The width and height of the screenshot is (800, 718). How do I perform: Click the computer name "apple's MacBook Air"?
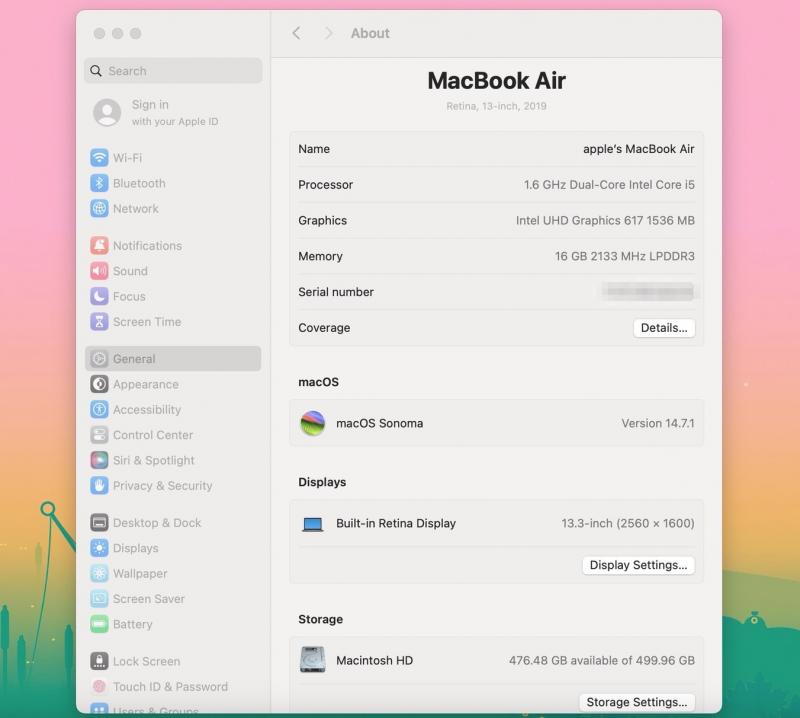click(x=638, y=149)
